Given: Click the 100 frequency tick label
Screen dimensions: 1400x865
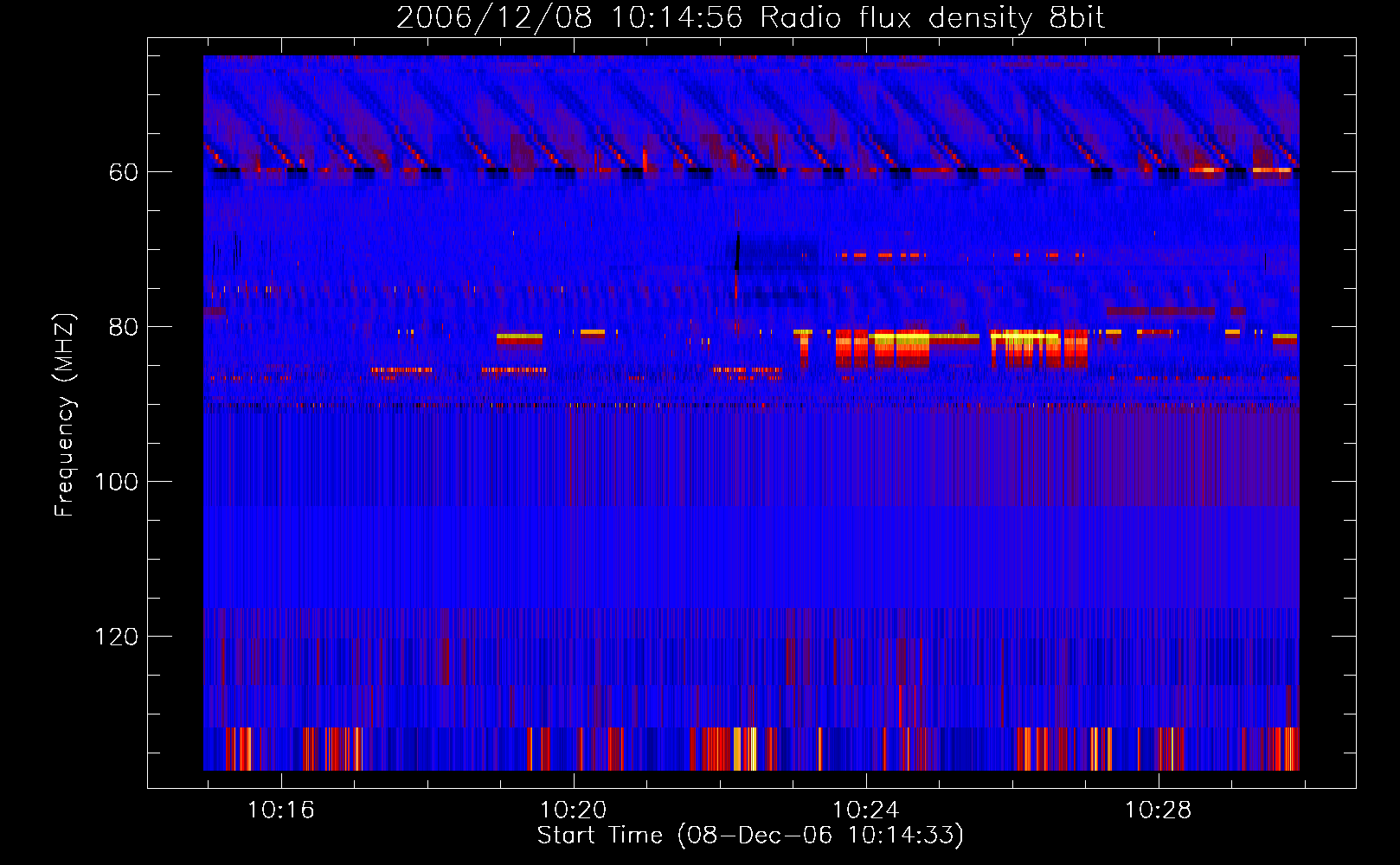Looking at the screenshot, I should tap(116, 482).
